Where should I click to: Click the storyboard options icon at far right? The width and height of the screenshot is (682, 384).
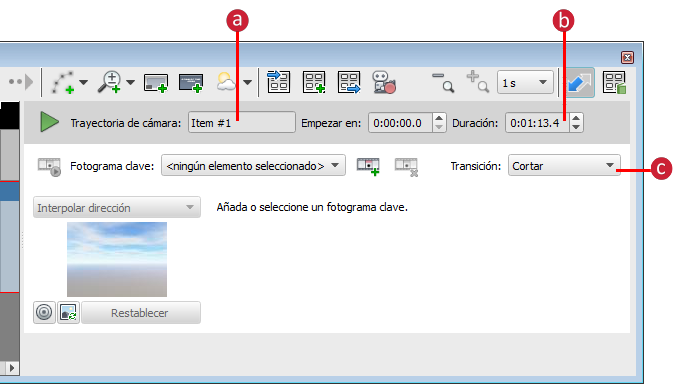[614, 83]
